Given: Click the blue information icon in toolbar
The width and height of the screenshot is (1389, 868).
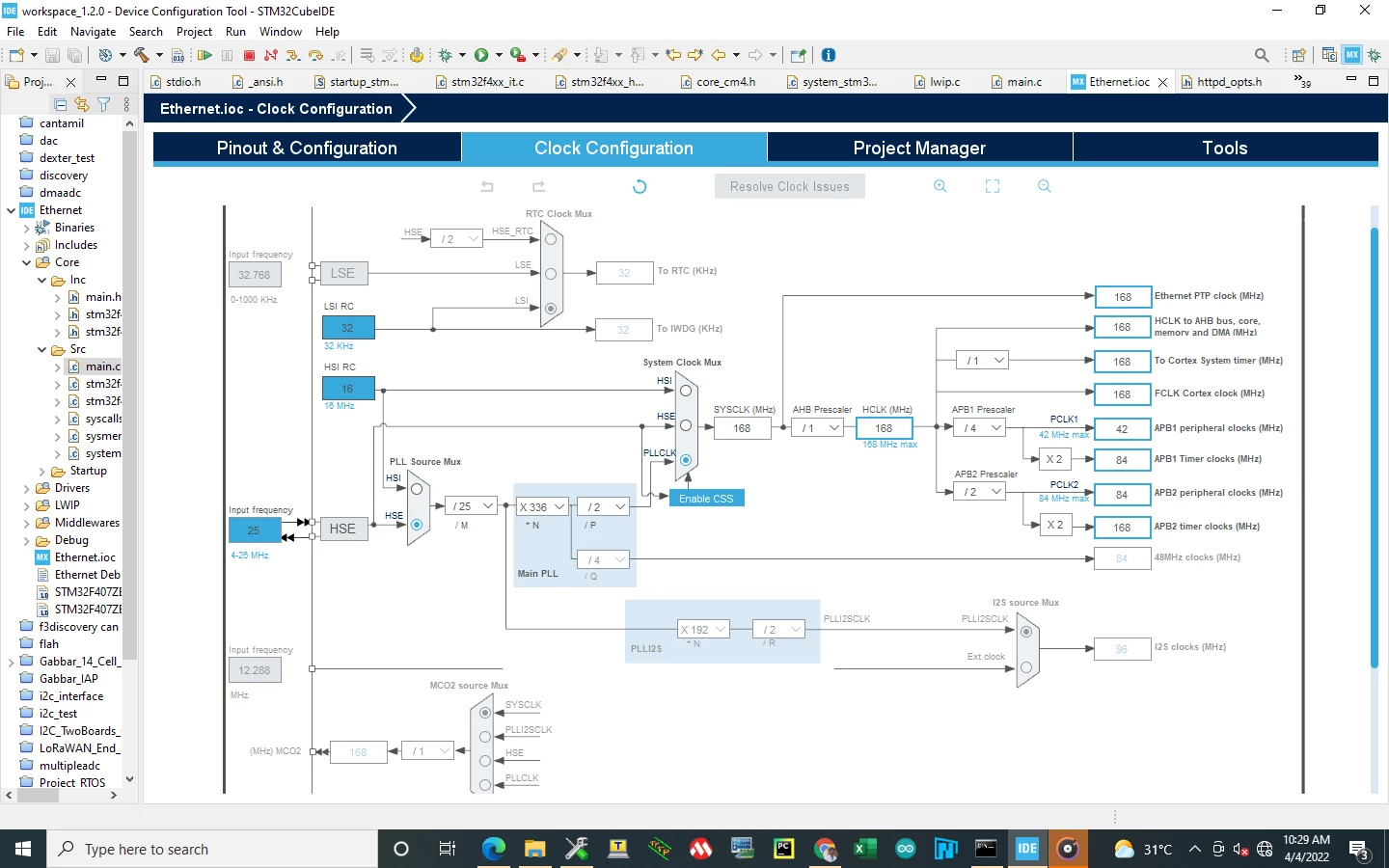Looking at the screenshot, I should pos(829,55).
